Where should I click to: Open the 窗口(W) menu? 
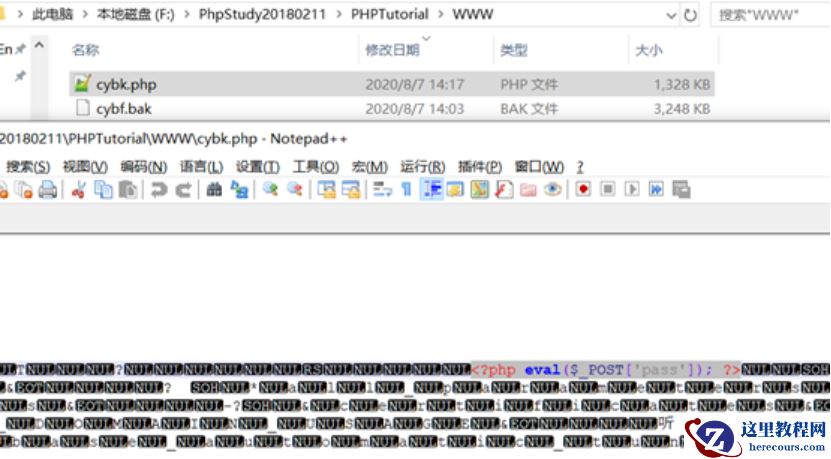[539, 167]
